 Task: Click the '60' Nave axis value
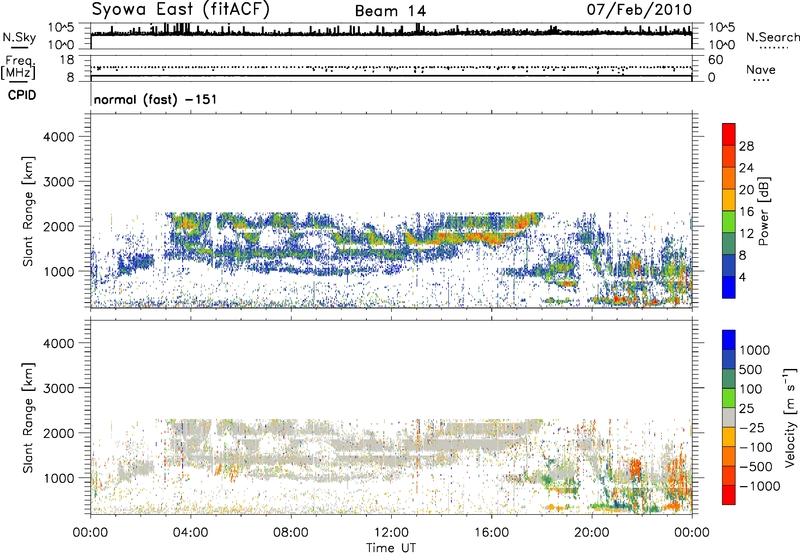tap(715, 60)
